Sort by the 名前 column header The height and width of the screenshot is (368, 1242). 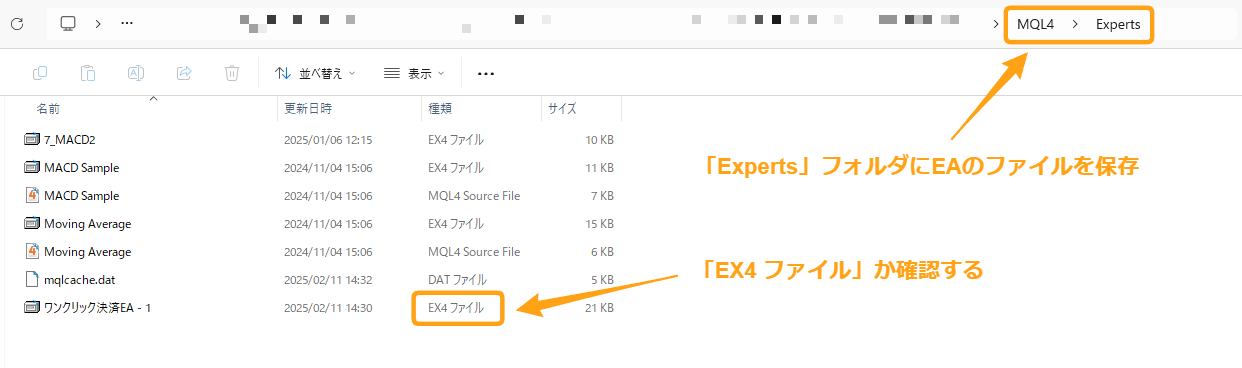[48, 108]
